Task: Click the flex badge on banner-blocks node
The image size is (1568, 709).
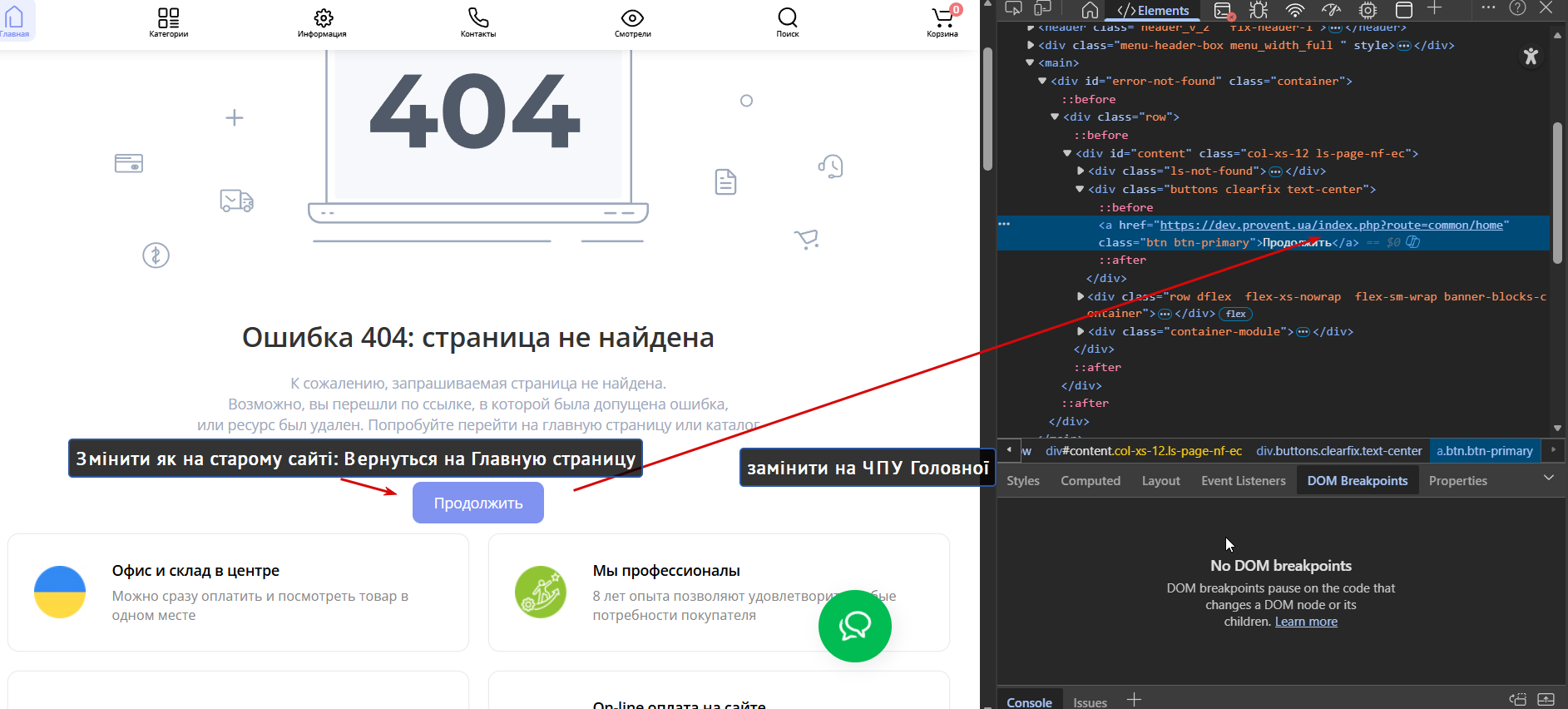Action: [x=1236, y=314]
